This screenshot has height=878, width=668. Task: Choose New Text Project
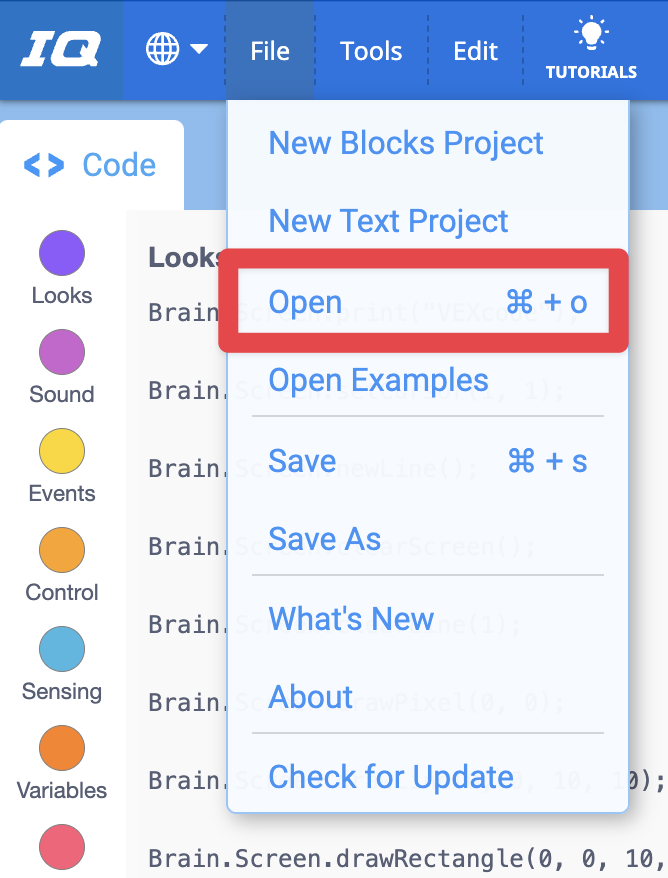pos(389,221)
